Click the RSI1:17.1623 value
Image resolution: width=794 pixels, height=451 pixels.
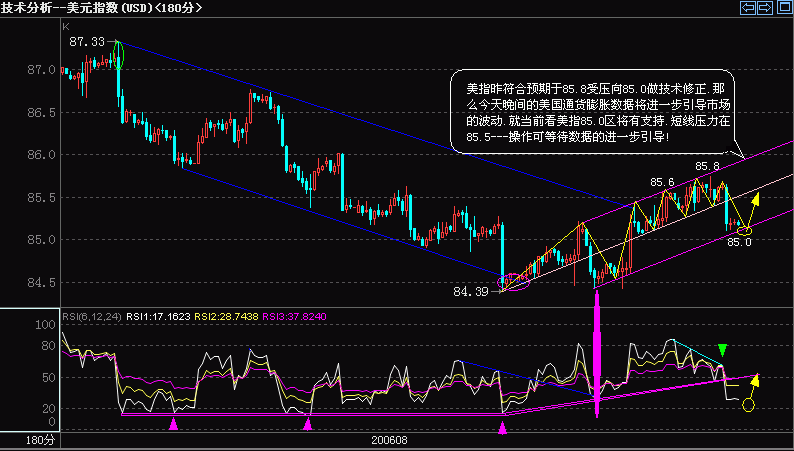158,316
